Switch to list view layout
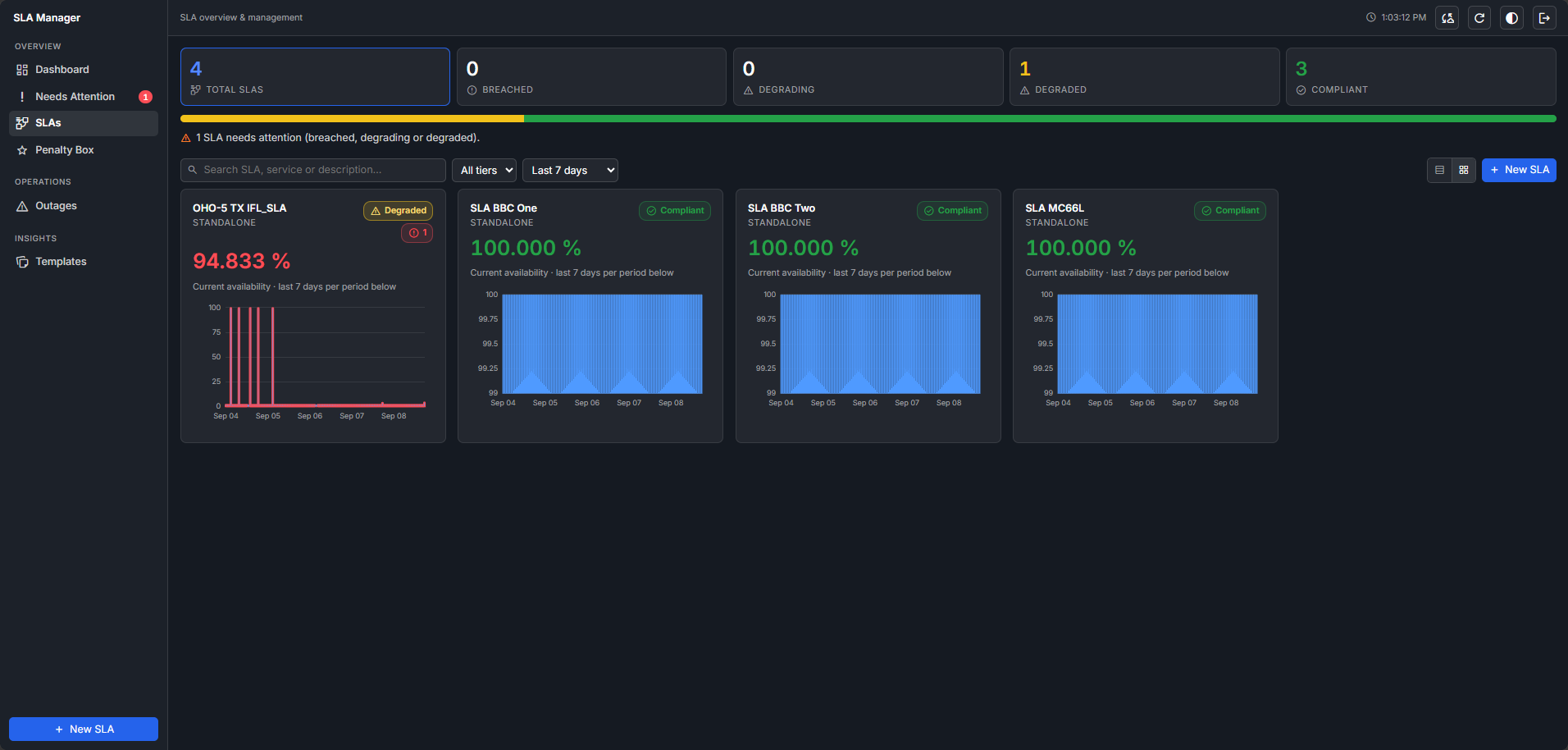 click(1439, 170)
